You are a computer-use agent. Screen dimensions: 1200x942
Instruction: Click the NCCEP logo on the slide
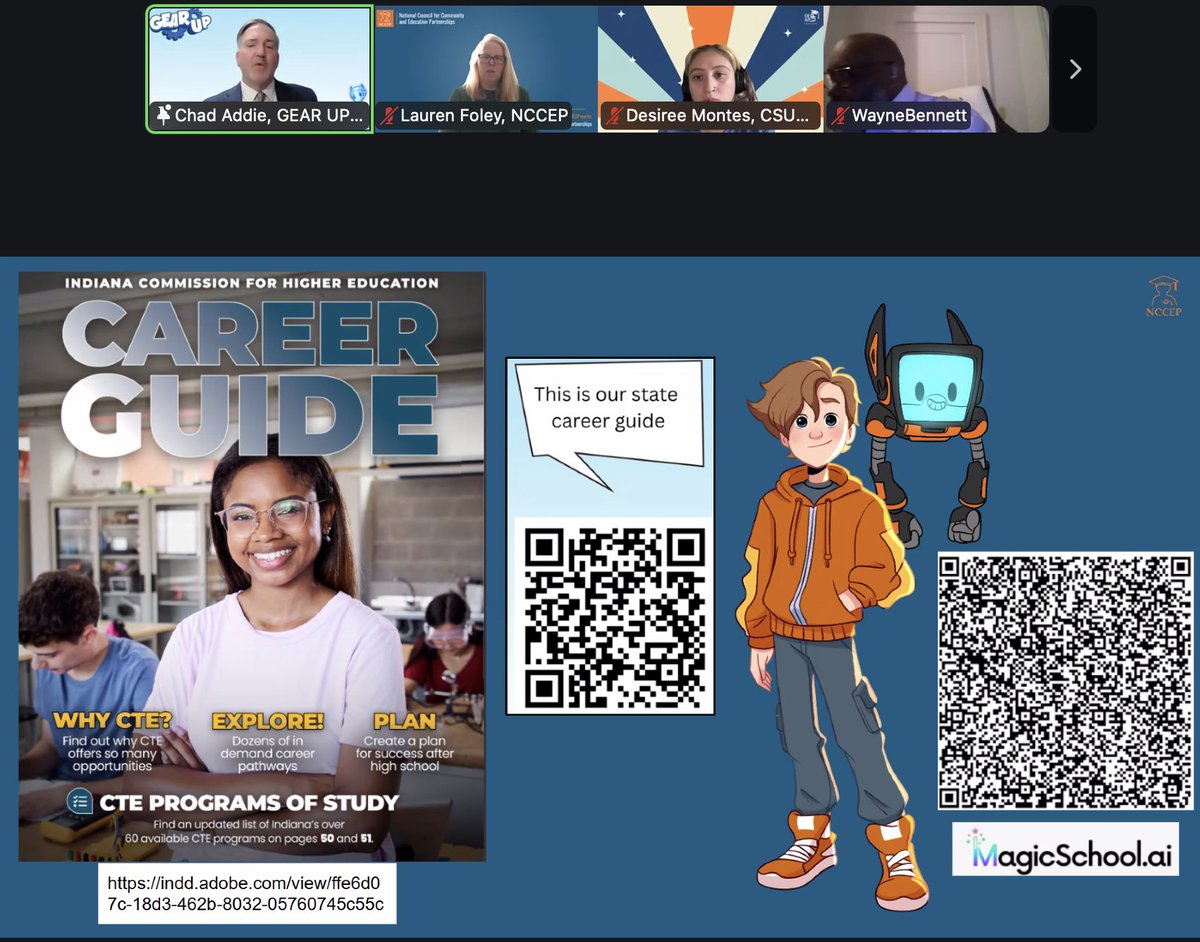[x=1163, y=297]
